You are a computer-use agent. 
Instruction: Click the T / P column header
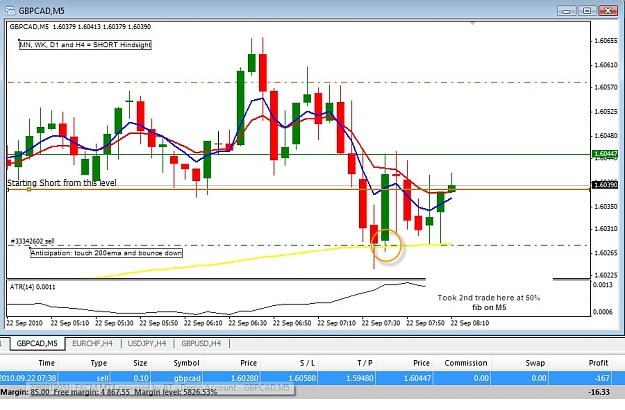point(365,363)
